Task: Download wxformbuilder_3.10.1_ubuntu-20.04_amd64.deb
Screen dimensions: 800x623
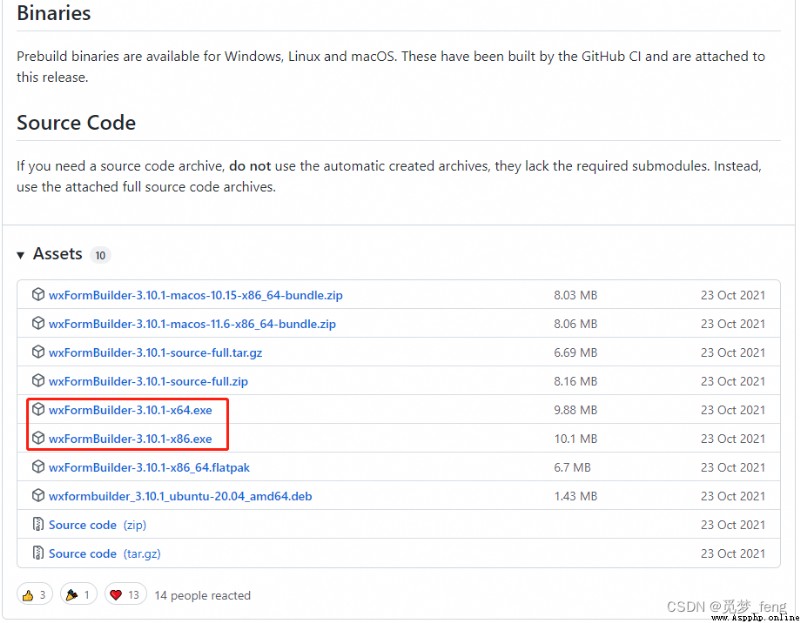Action: tap(180, 496)
